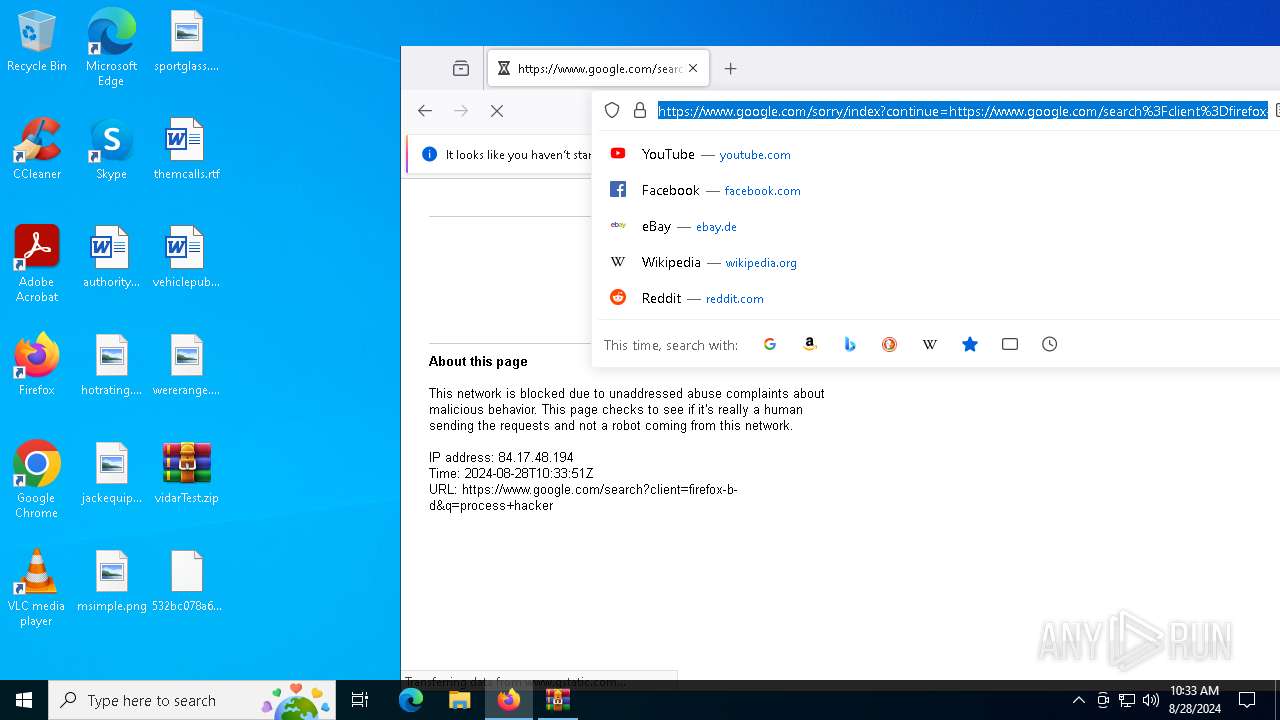Click 'About this page' heading

(x=478, y=362)
